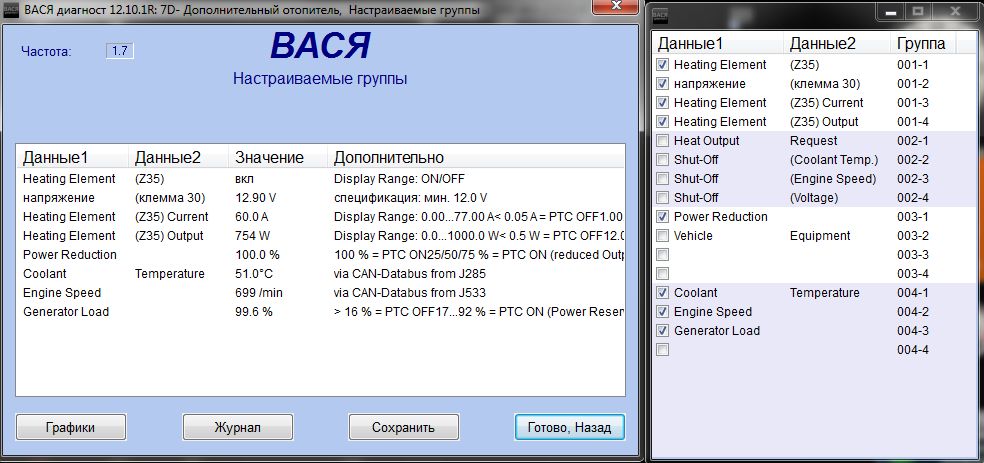This screenshot has width=984, height=463.
Task: Uncheck the Coolant Temperature 004-1 checkbox
Action: click(662, 293)
